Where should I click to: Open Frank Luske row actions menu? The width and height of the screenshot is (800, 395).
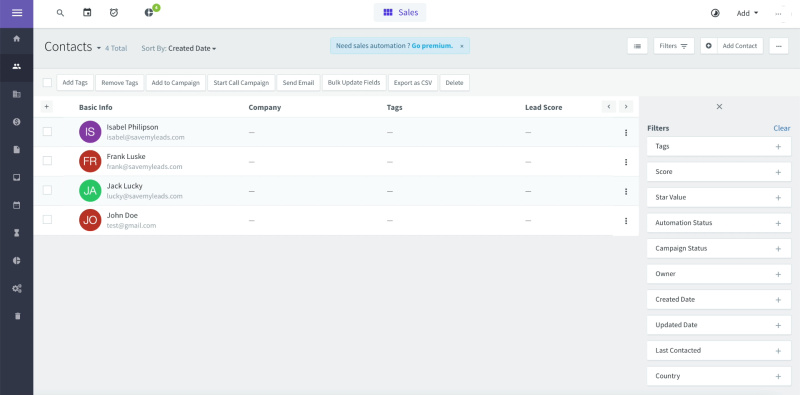626,162
